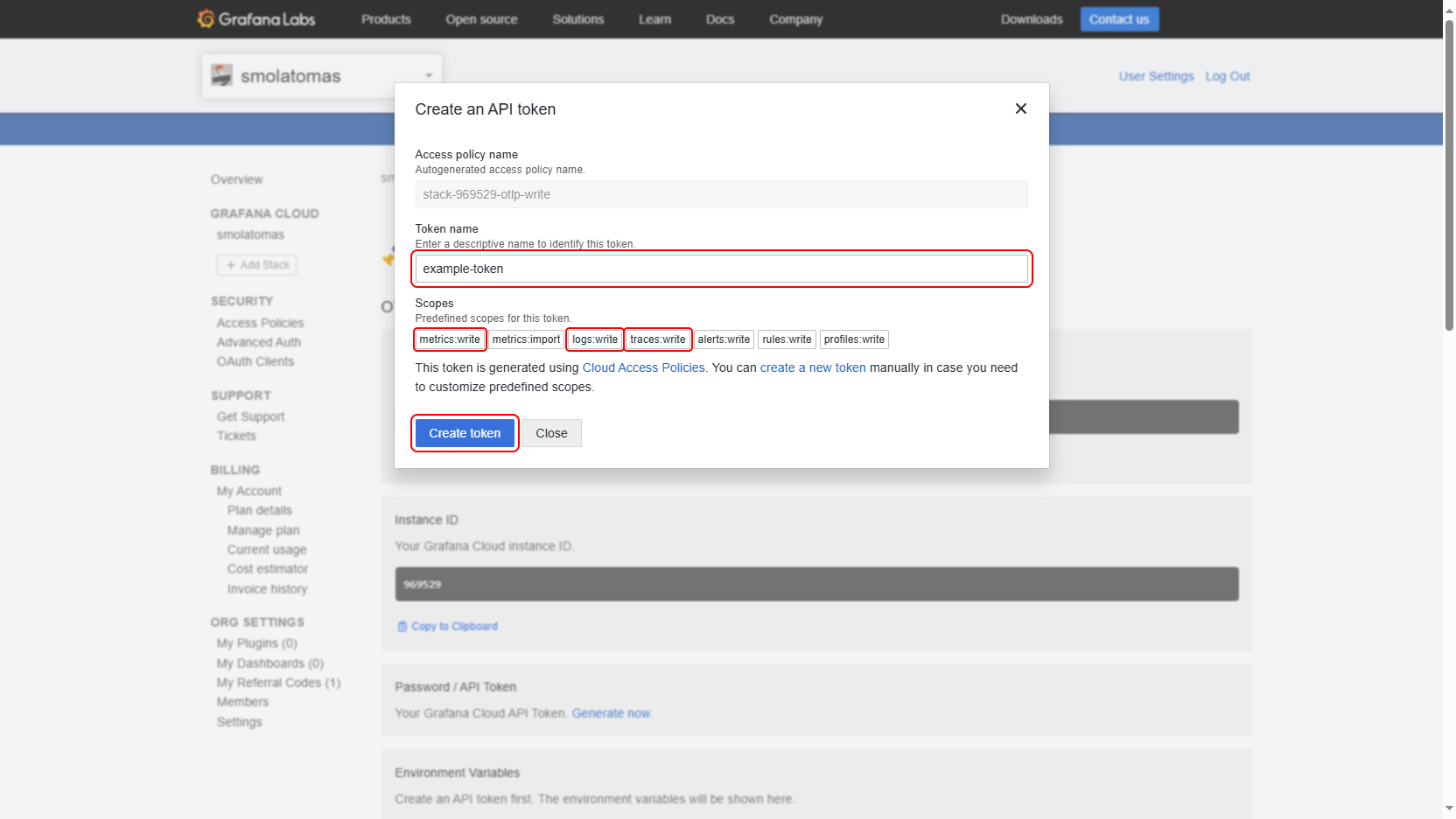This screenshot has height=819, width=1456.
Task: Open My Account in sidebar
Action: (249, 491)
